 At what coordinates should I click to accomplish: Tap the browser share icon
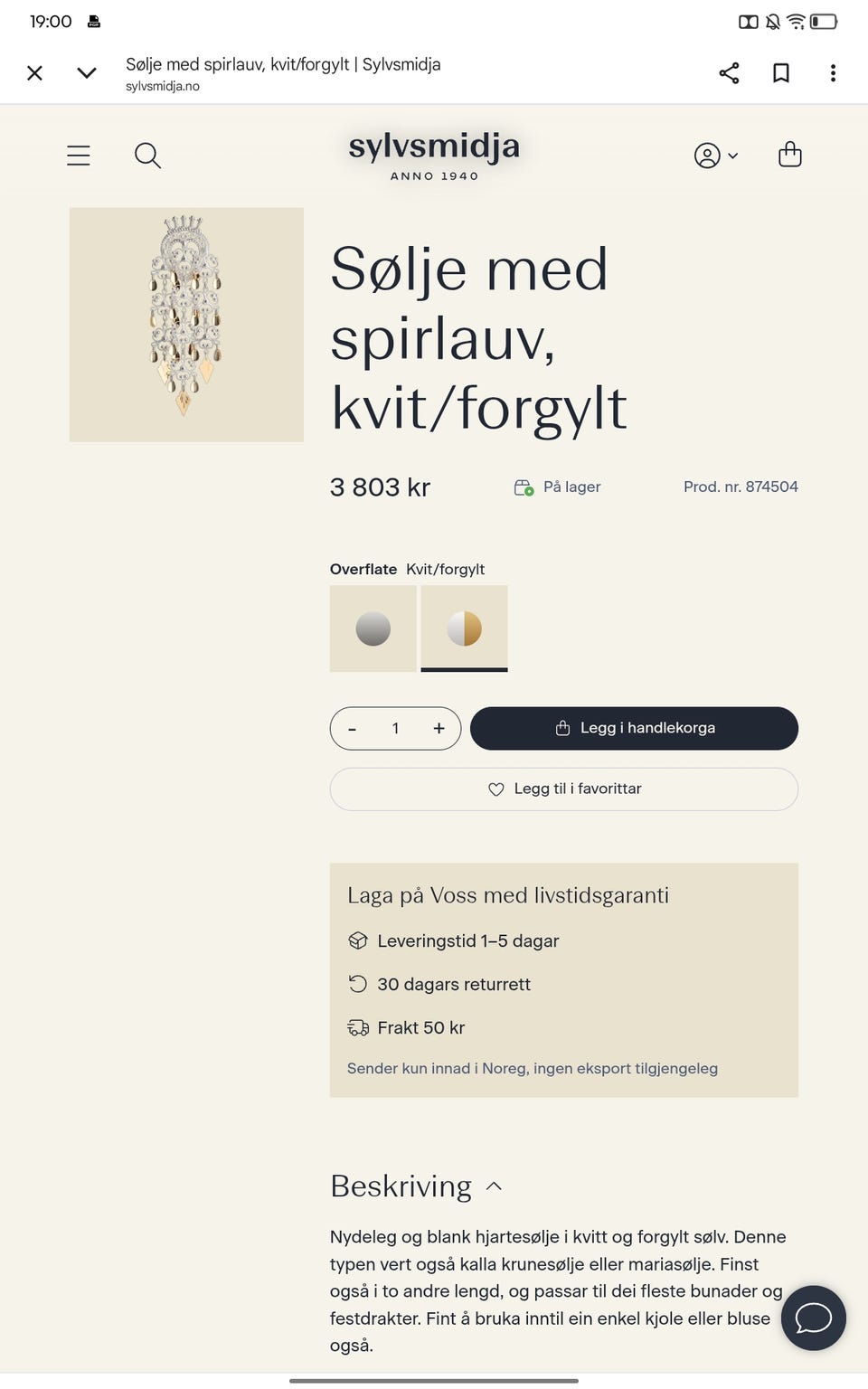tap(729, 73)
